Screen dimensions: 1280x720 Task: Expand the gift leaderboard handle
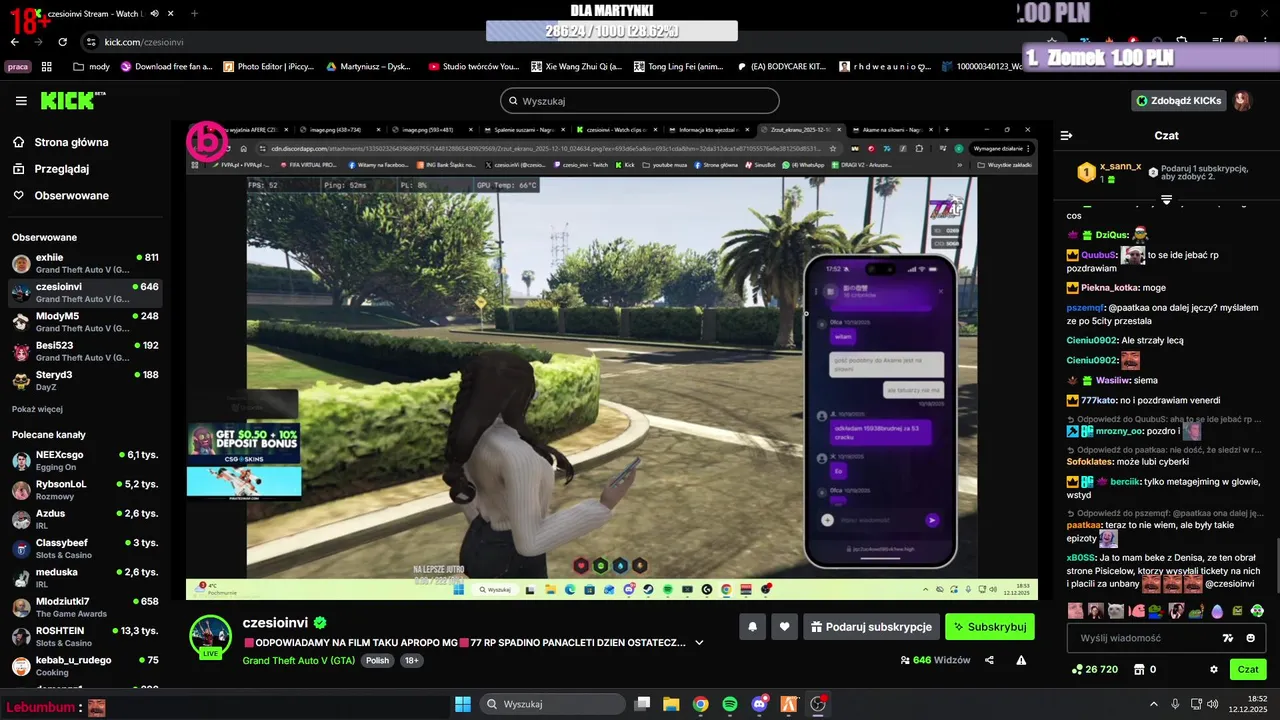pyautogui.click(x=1166, y=200)
